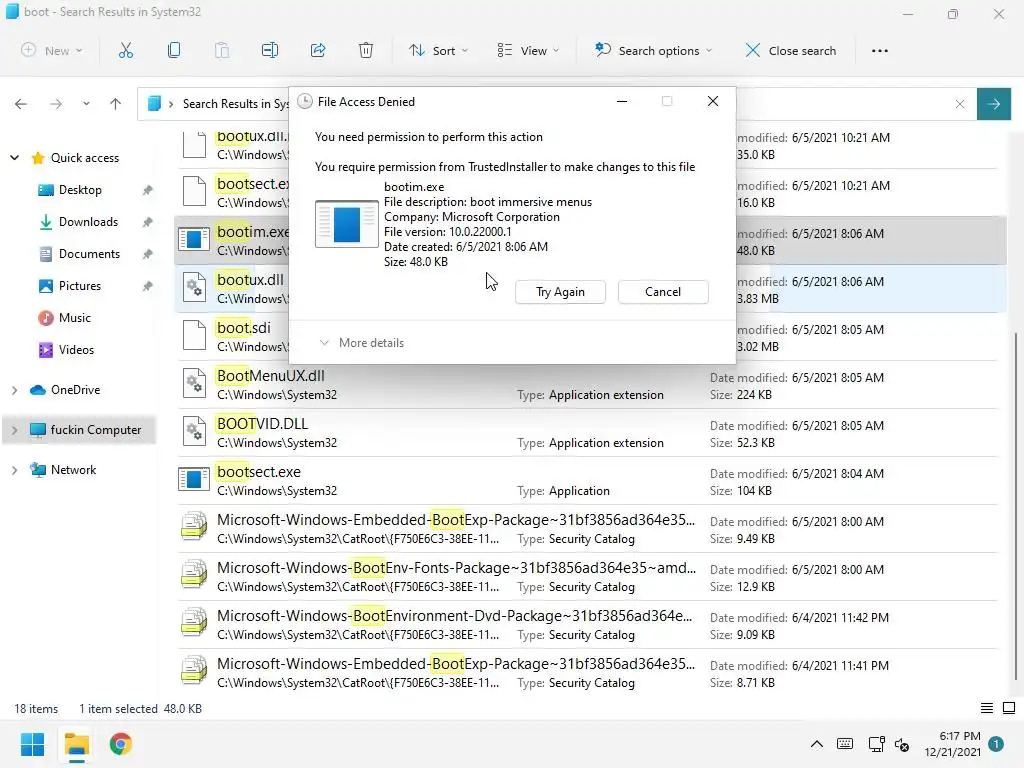Expand More details in the dialog

(361, 343)
